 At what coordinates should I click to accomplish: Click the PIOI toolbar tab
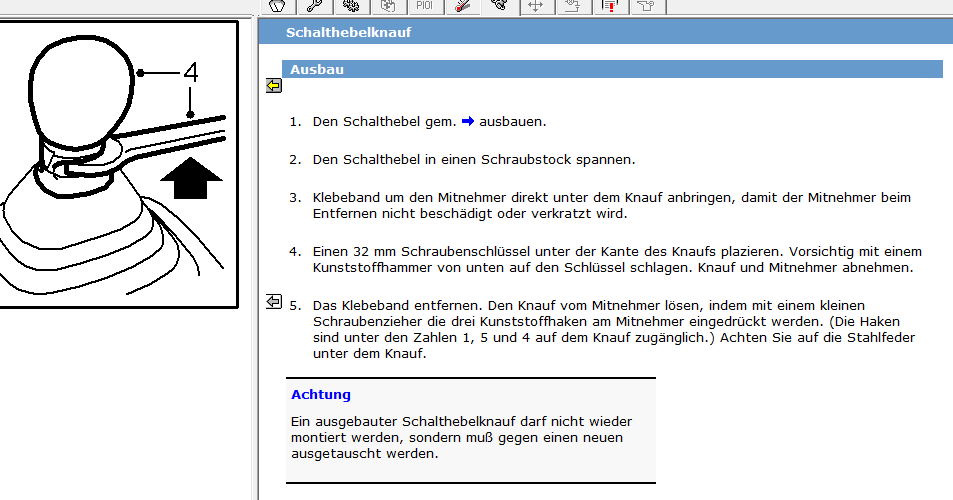tap(424, 6)
